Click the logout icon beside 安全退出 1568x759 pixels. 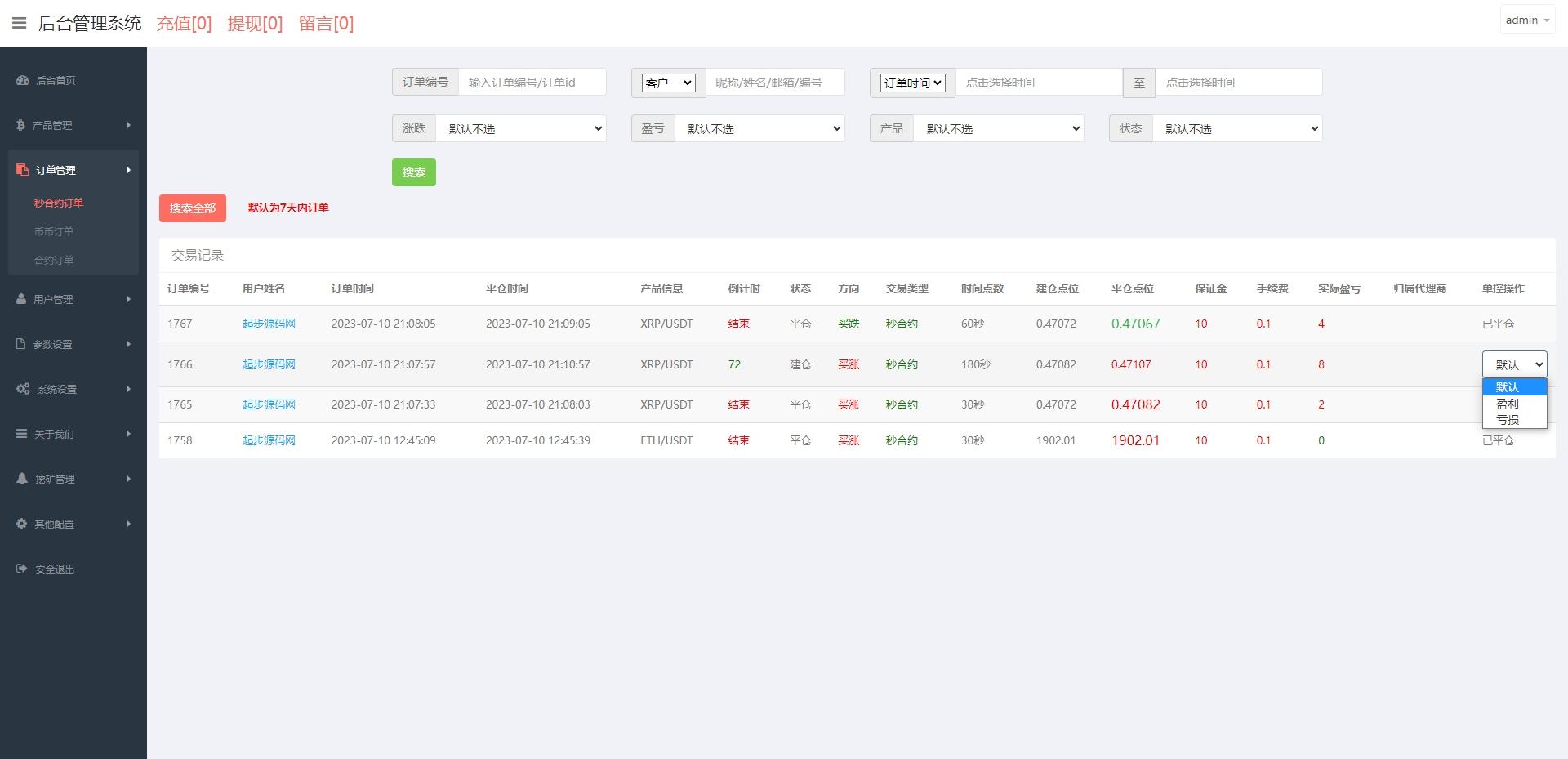point(22,569)
